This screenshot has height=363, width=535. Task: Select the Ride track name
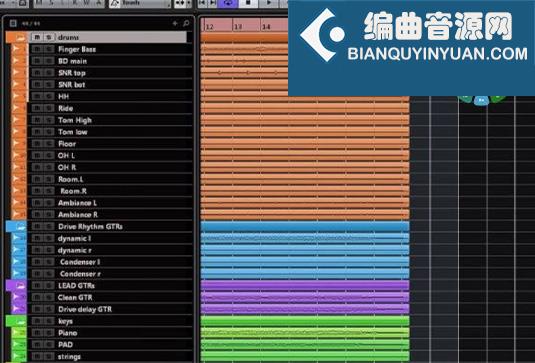point(66,108)
